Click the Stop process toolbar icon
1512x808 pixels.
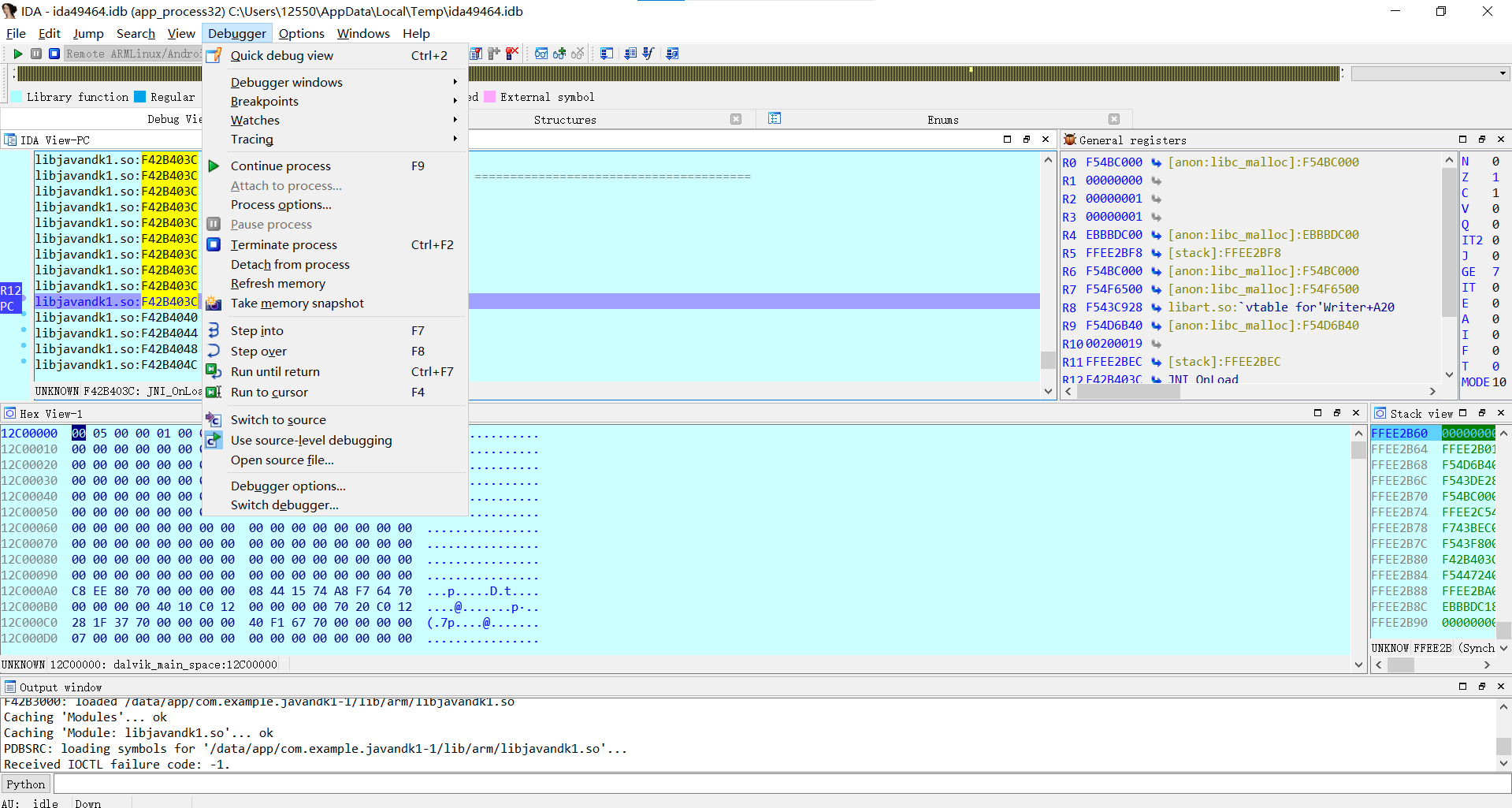[54, 54]
